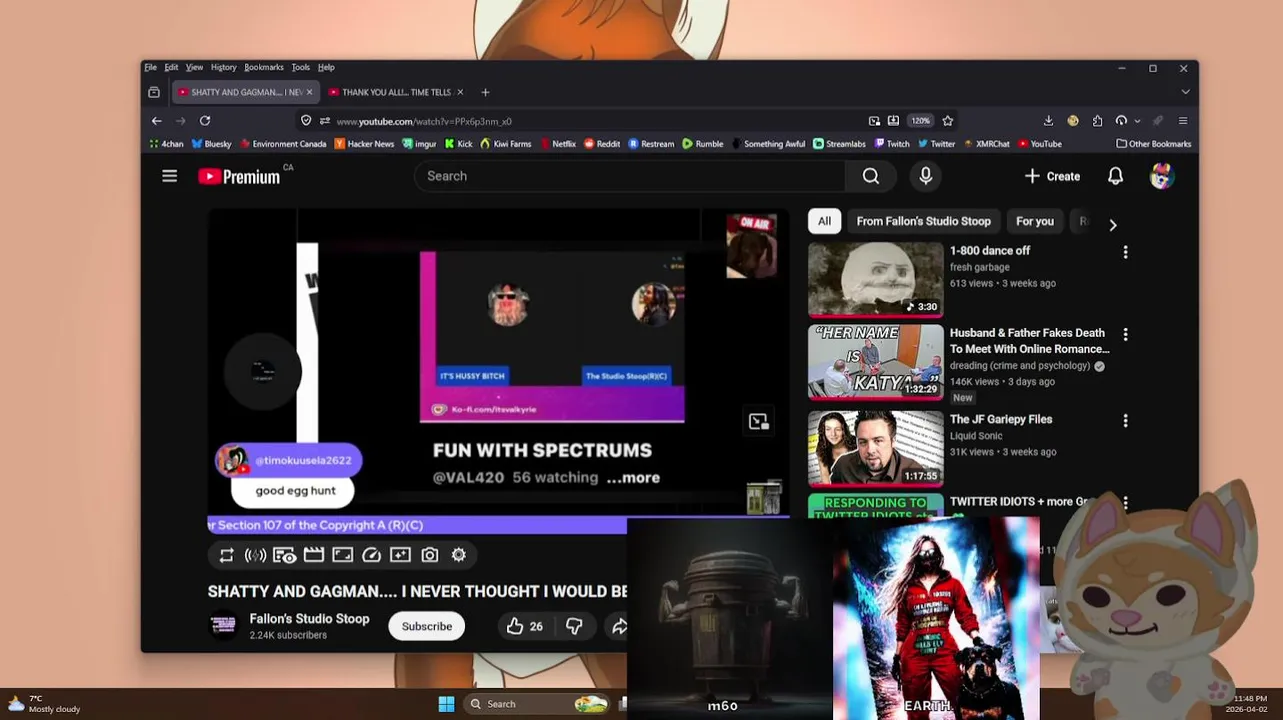The width and height of the screenshot is (1283, 720).
Task: Toggle cinema mode clapperboard icon
Action: click(314, 555)
